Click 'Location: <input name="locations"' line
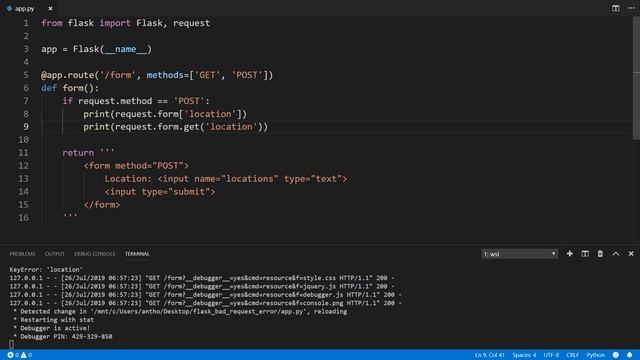This screenshot has height=360, width=640. pos(226,179)
